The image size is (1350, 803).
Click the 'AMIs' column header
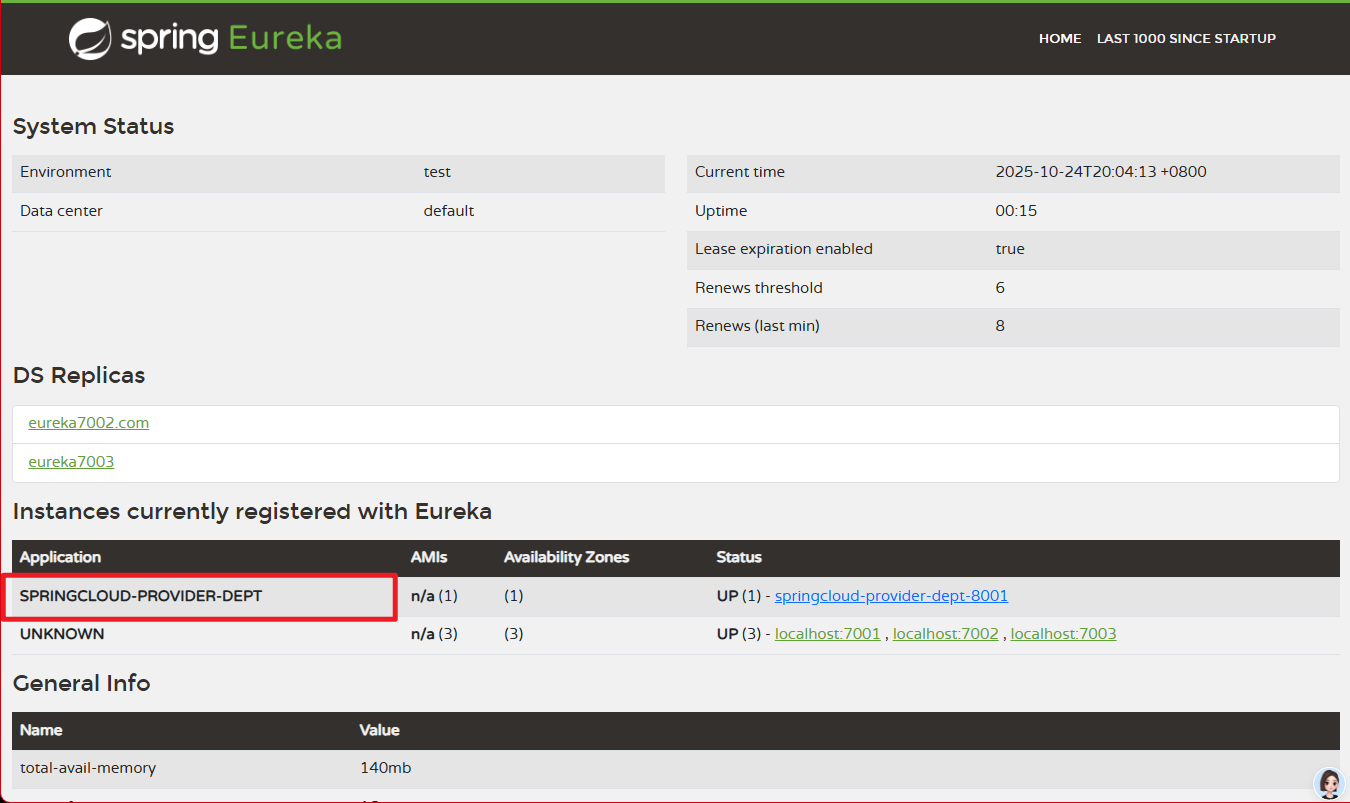pyautogui.click(x=429, y=557)
